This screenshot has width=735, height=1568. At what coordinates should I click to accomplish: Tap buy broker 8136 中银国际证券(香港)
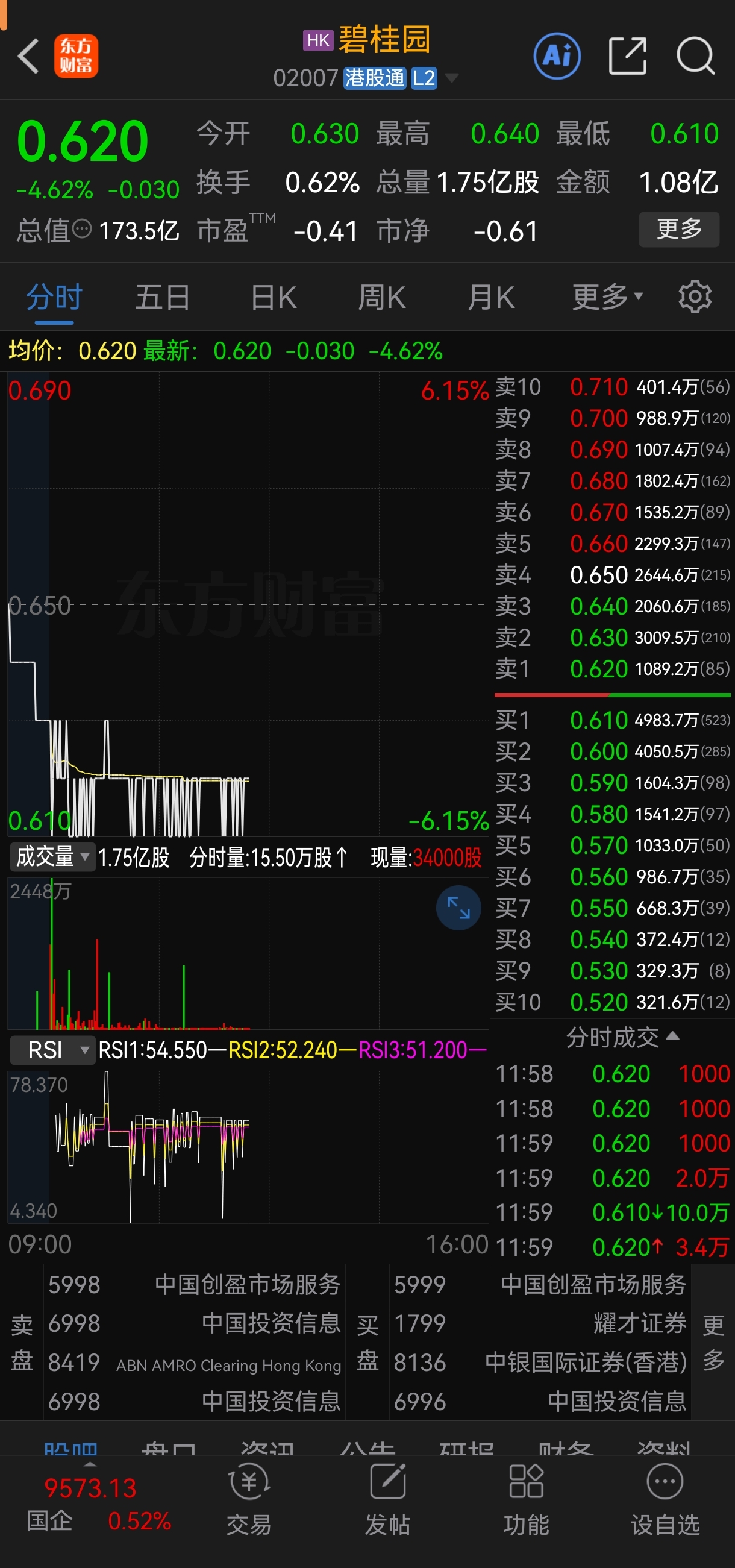point(540,1363)
